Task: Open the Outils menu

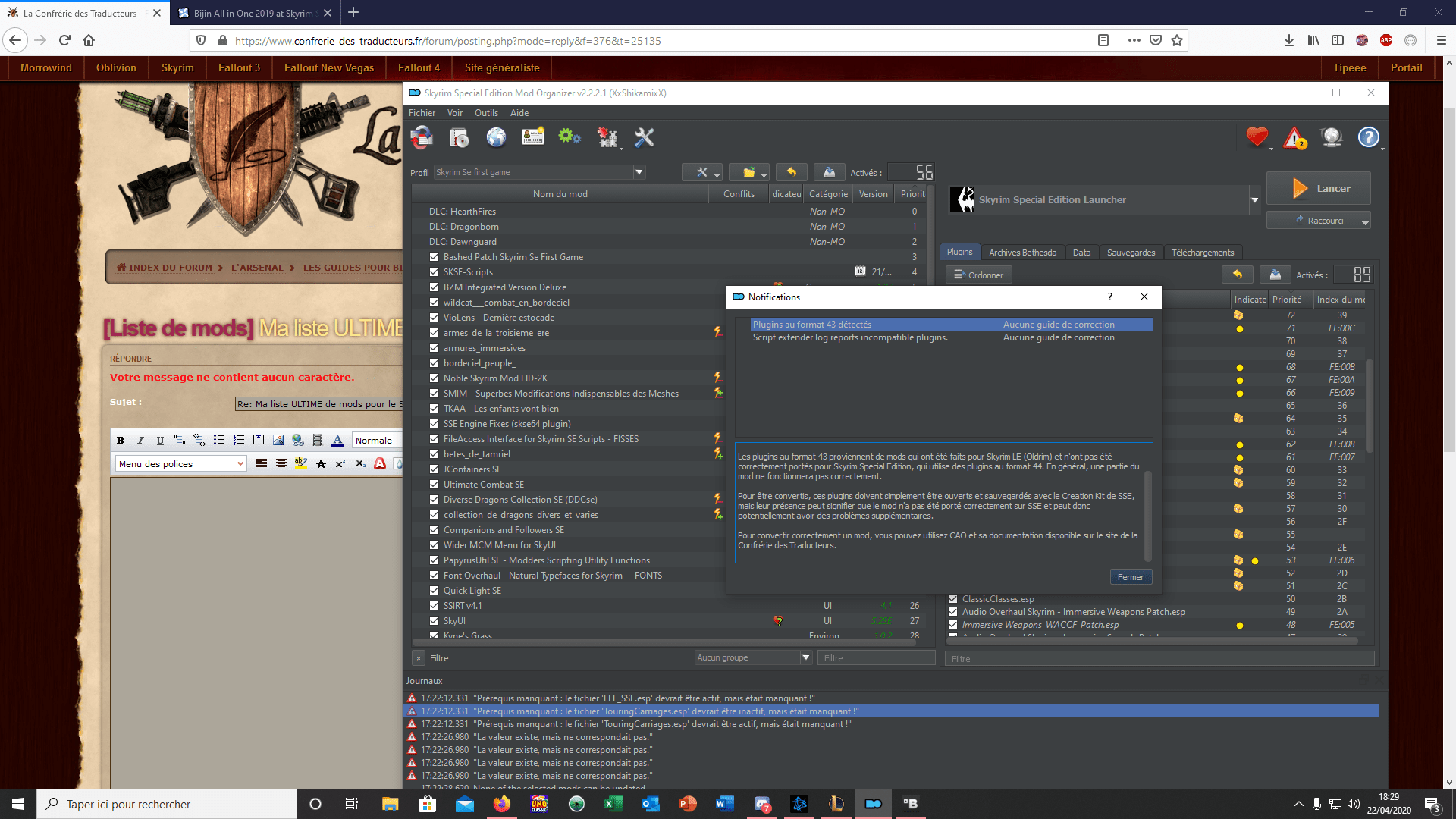Action: [486, 113]
